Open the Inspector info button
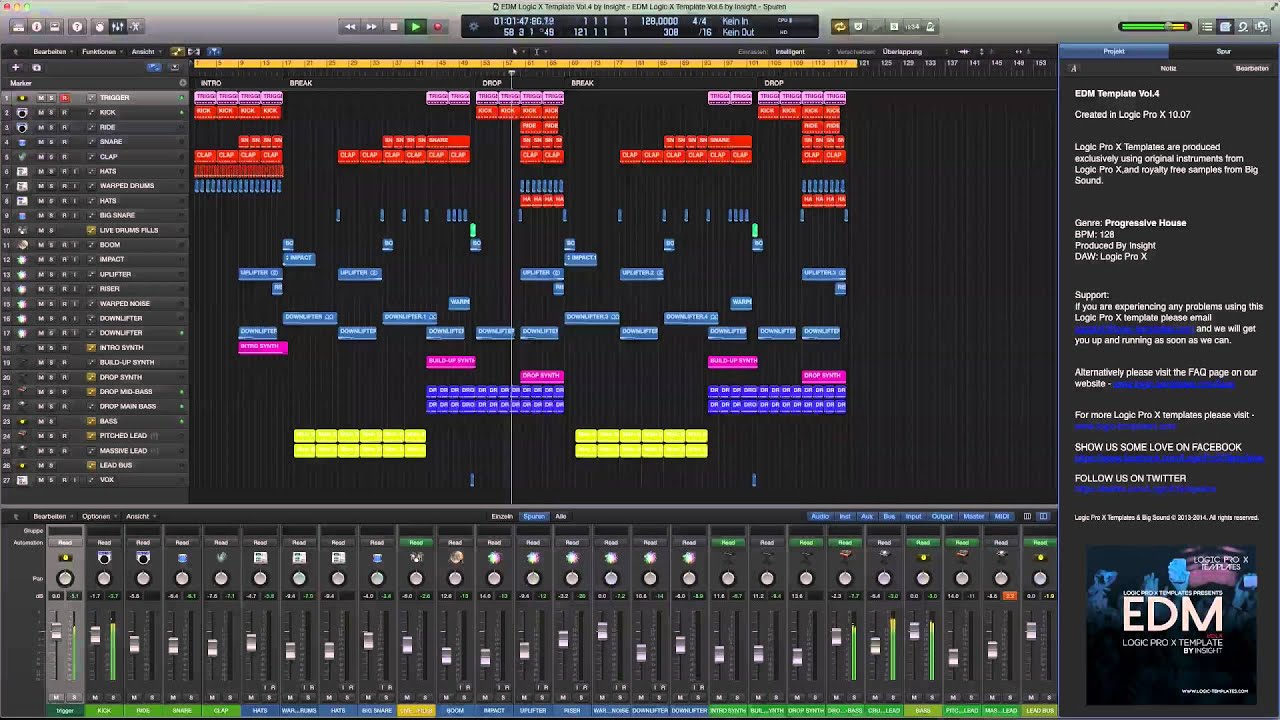This screenshot has width=1280, height=720. (37, 27)
